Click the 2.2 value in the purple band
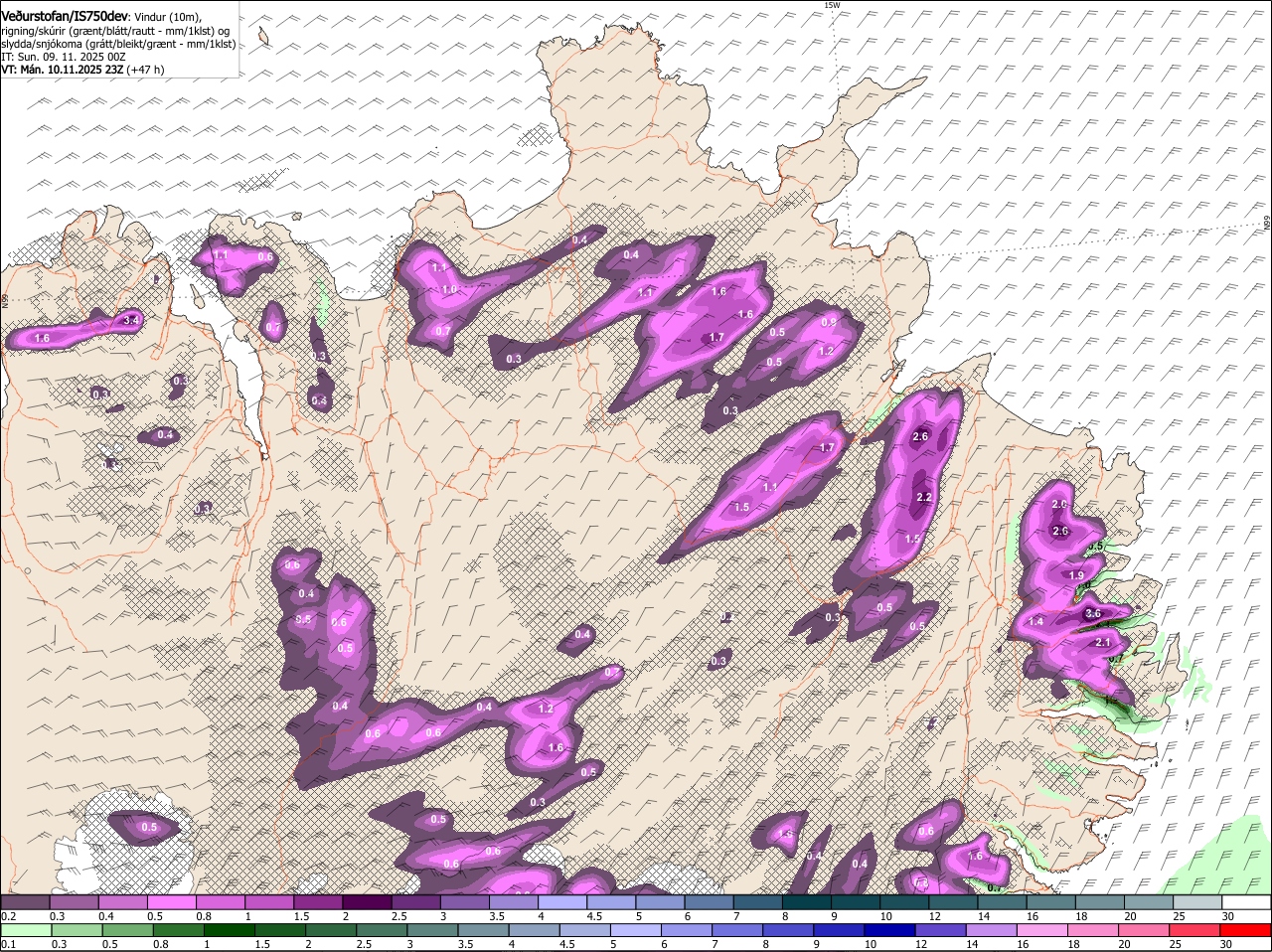 pos(923,497)
